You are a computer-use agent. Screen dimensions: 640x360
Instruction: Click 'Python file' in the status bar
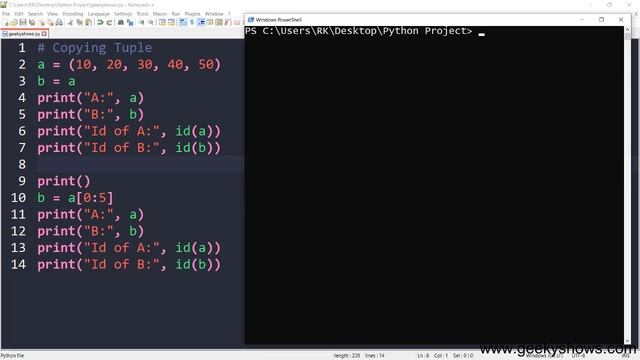pos(12,356)
